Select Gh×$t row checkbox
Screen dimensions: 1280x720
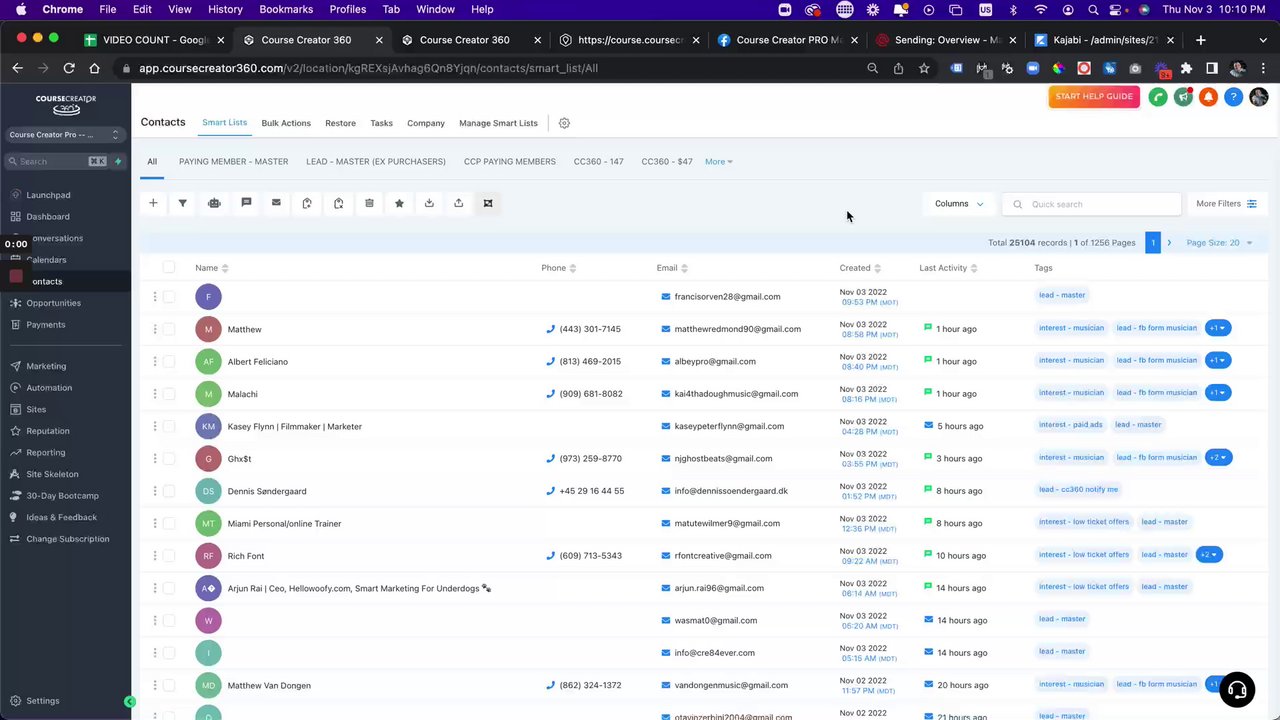169,458
